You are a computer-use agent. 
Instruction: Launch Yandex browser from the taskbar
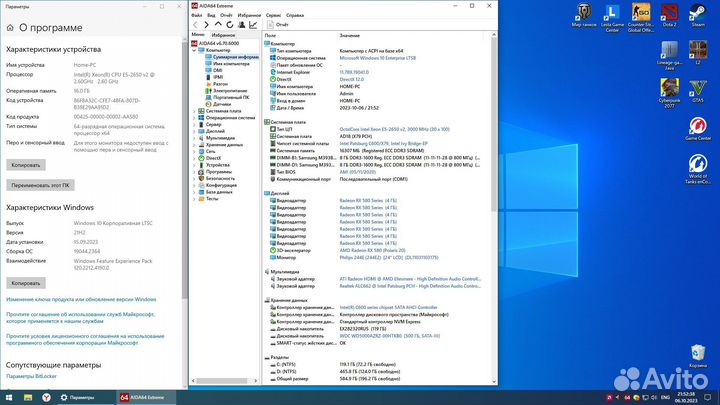[46, 398]
